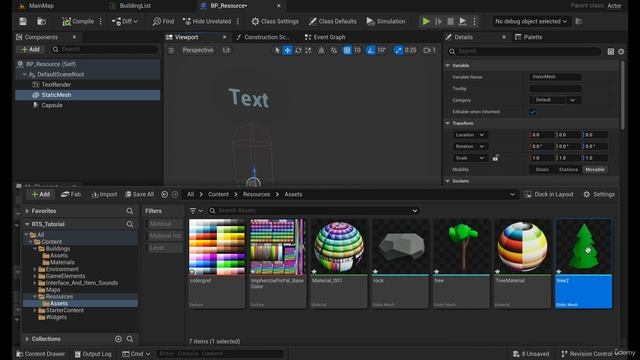This screenshot has width=640, height=360.
Task: Save the blueprint with the floppy disk icon
Action: point(23,21)
